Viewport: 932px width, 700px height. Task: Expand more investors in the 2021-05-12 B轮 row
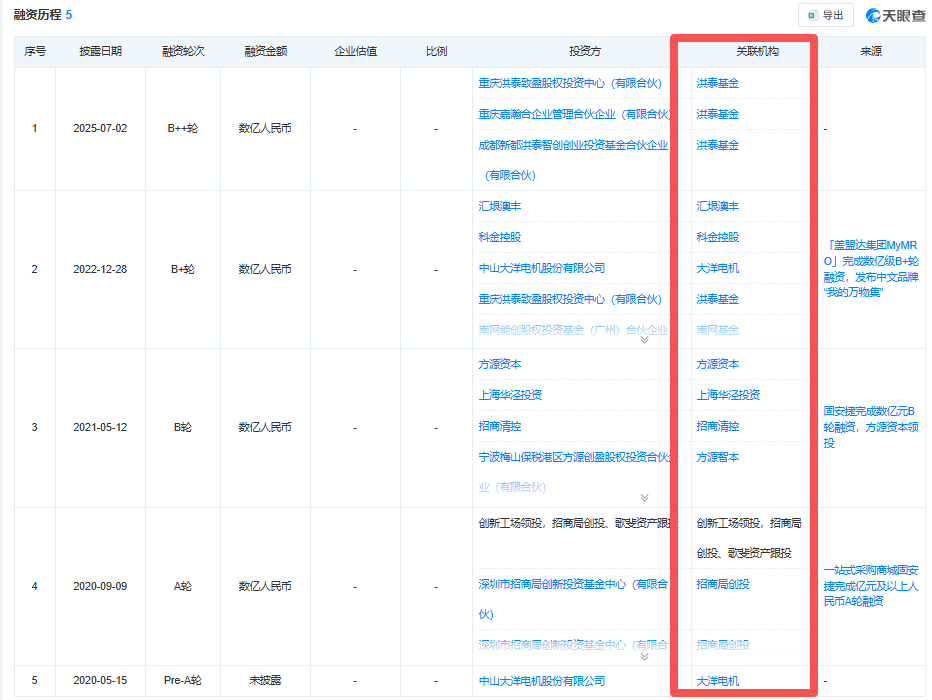(x=644, y=498)
